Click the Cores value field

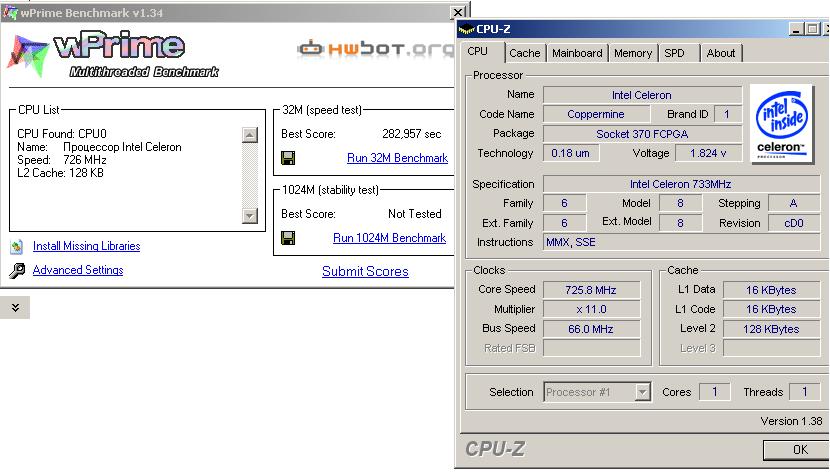click(715, 392)
